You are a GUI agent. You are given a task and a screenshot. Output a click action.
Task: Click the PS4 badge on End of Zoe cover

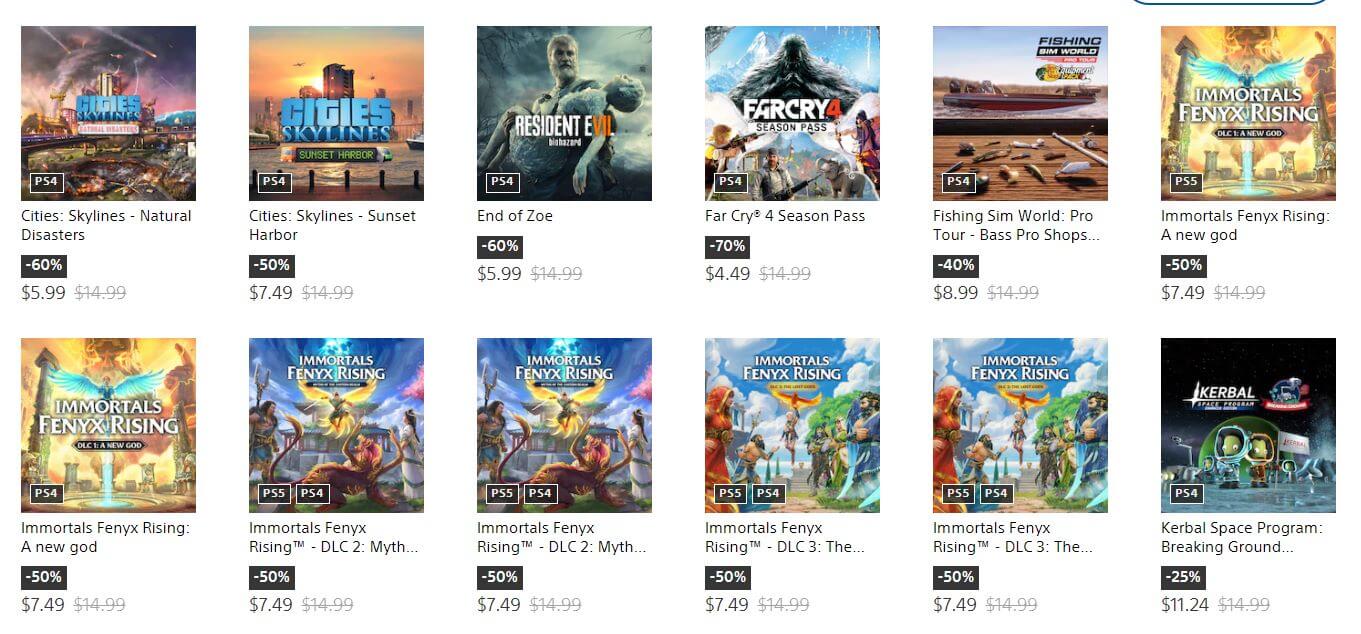pyautogui.click(x=502, y=181)
